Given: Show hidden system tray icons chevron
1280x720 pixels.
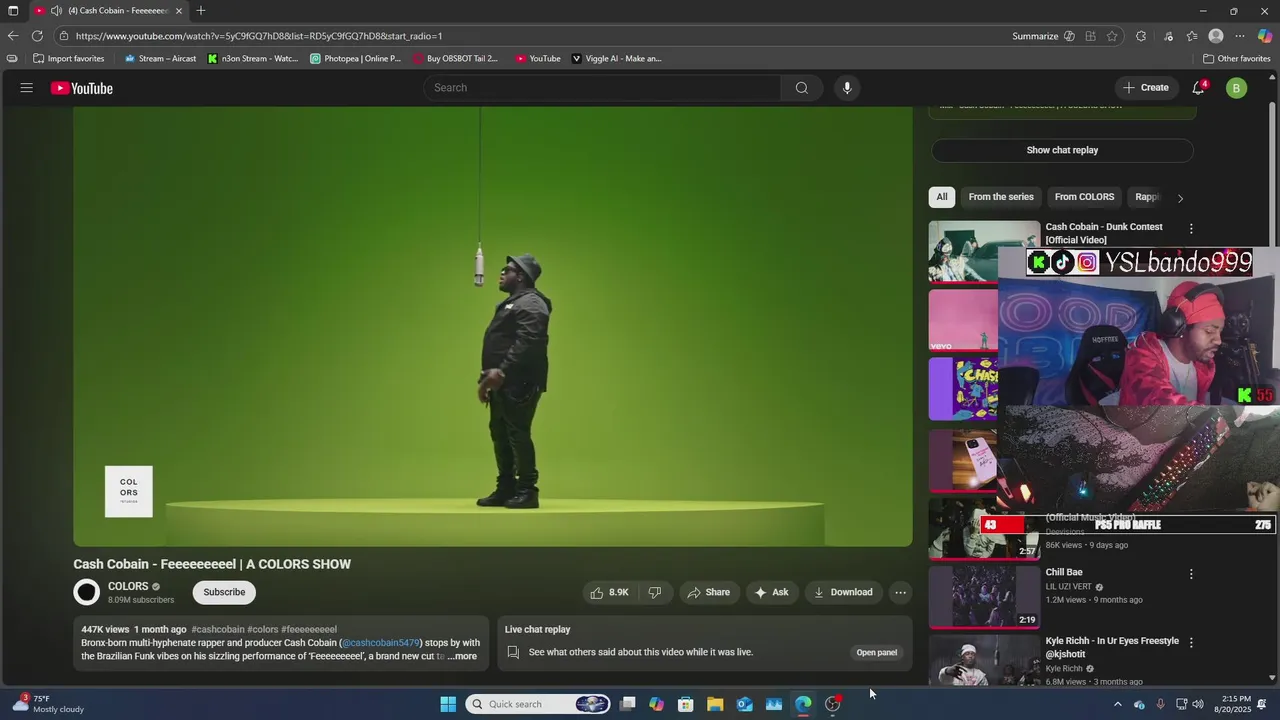Looking at the screenshot, I should (x=1117, y=704).
